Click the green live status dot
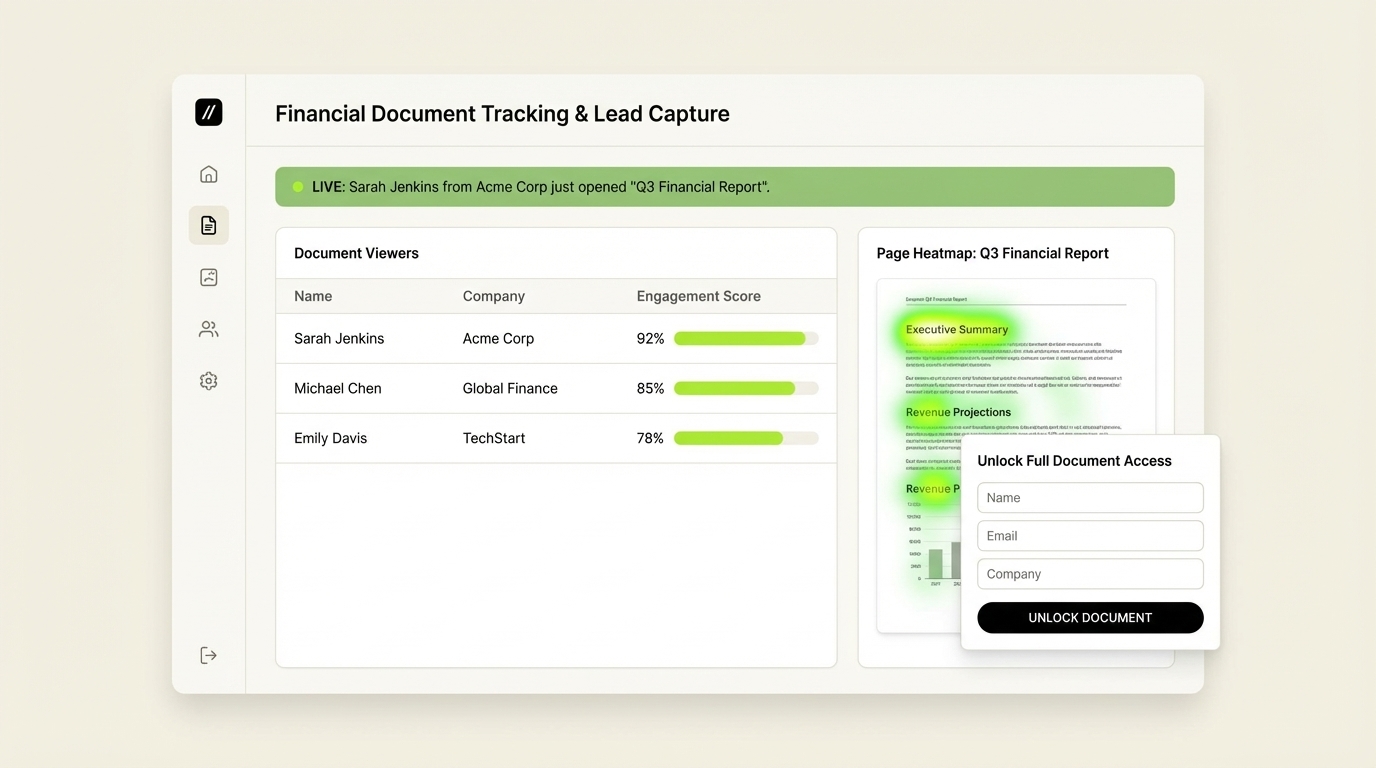 pyautogui.click(x=297, y=186)
